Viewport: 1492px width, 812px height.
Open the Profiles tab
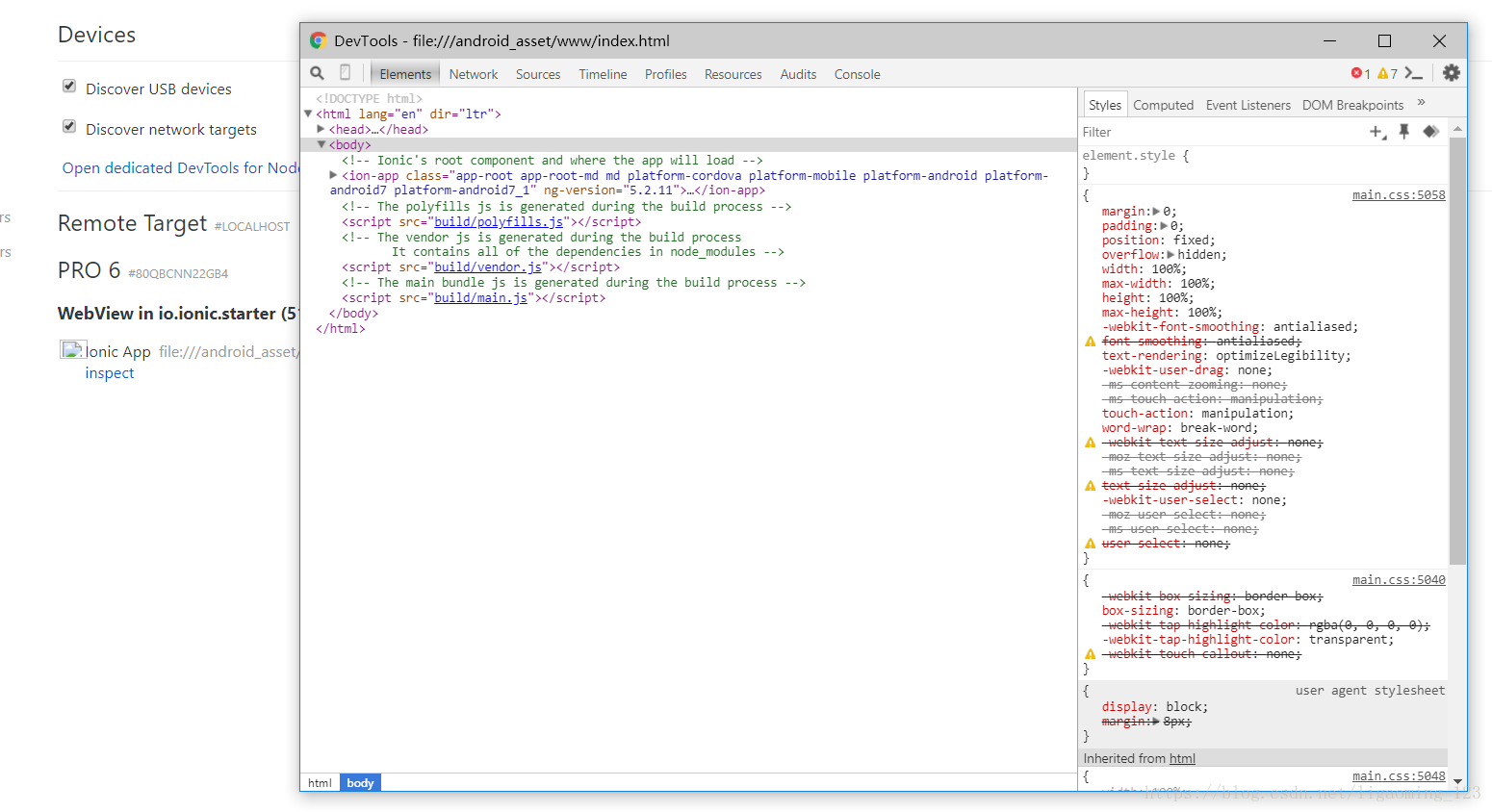point(666,74)
